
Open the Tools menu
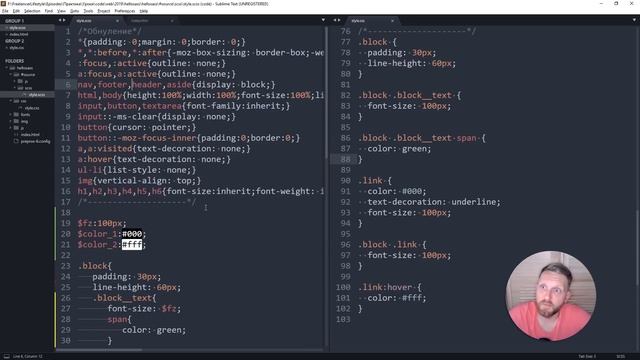tap(88, 11)
